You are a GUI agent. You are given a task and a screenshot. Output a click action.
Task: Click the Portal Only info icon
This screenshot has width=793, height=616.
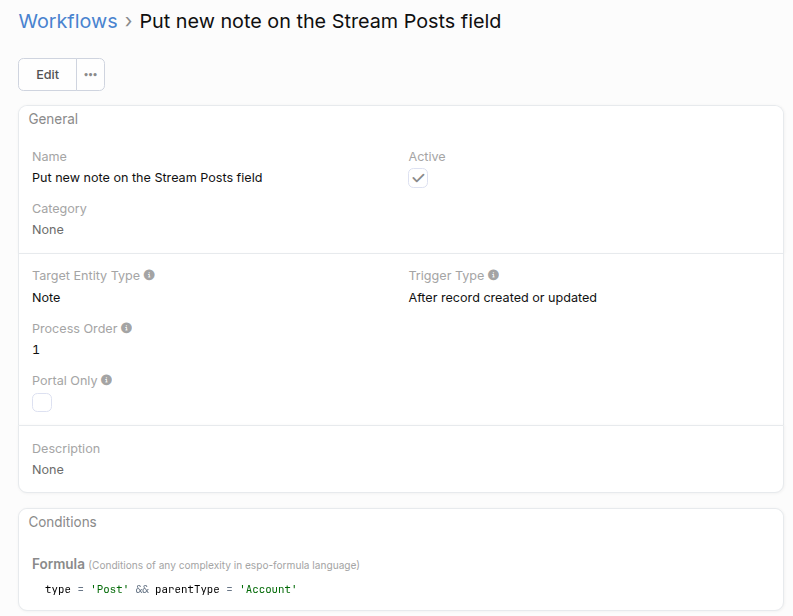(106, 380)
